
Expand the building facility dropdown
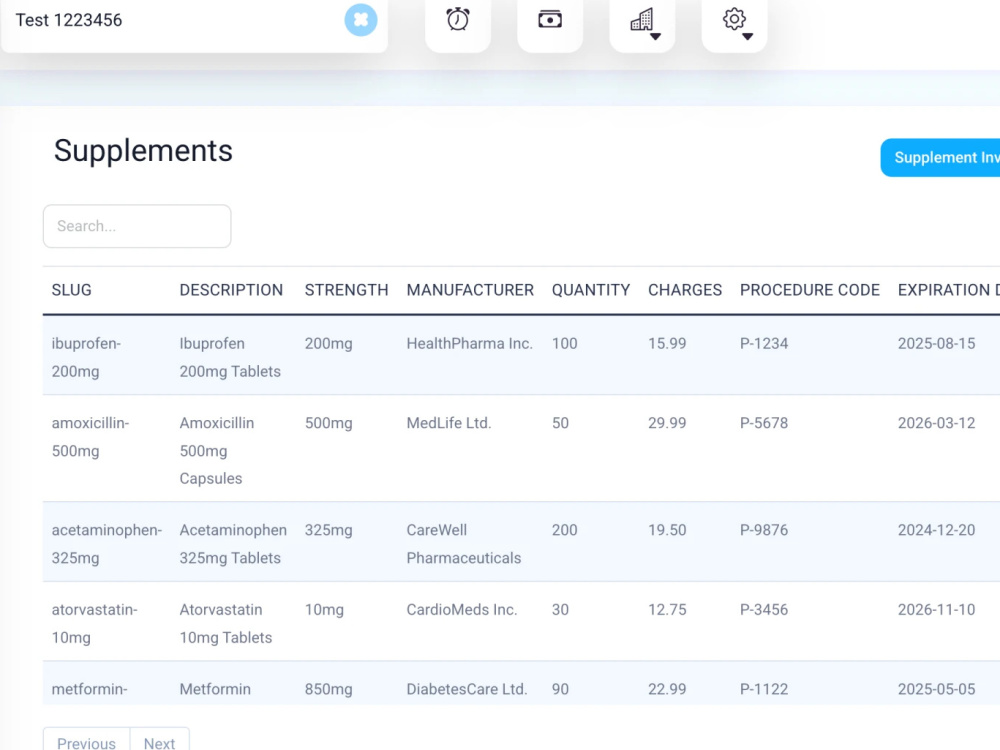coord(642,21)
